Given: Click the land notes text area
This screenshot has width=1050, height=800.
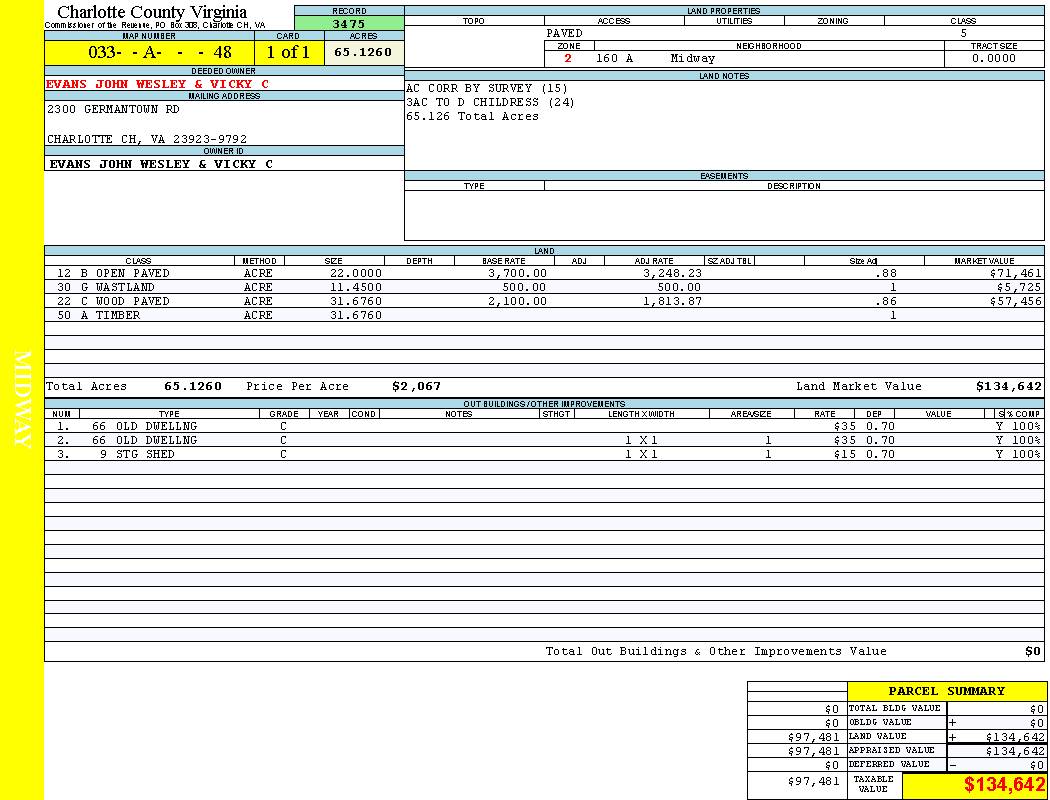Looking at the screenshot, I should [723, 125].
